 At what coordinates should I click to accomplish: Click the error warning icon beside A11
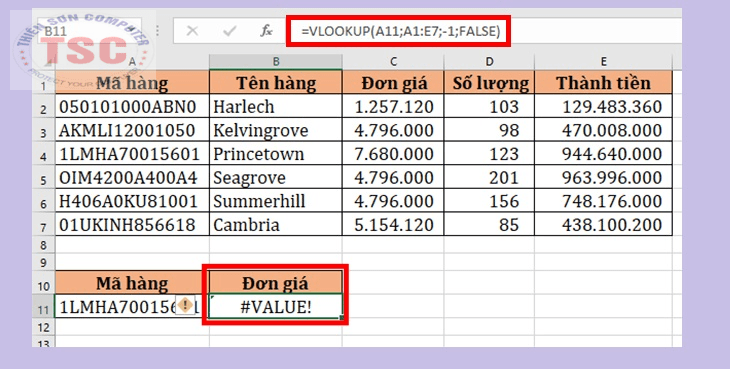coord(186,306)
